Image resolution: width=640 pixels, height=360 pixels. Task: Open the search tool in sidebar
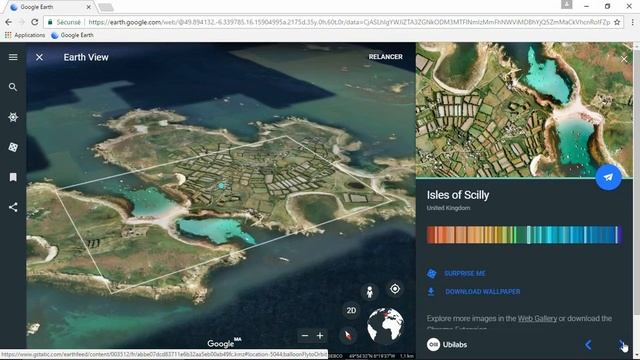(x=13, y=87)
